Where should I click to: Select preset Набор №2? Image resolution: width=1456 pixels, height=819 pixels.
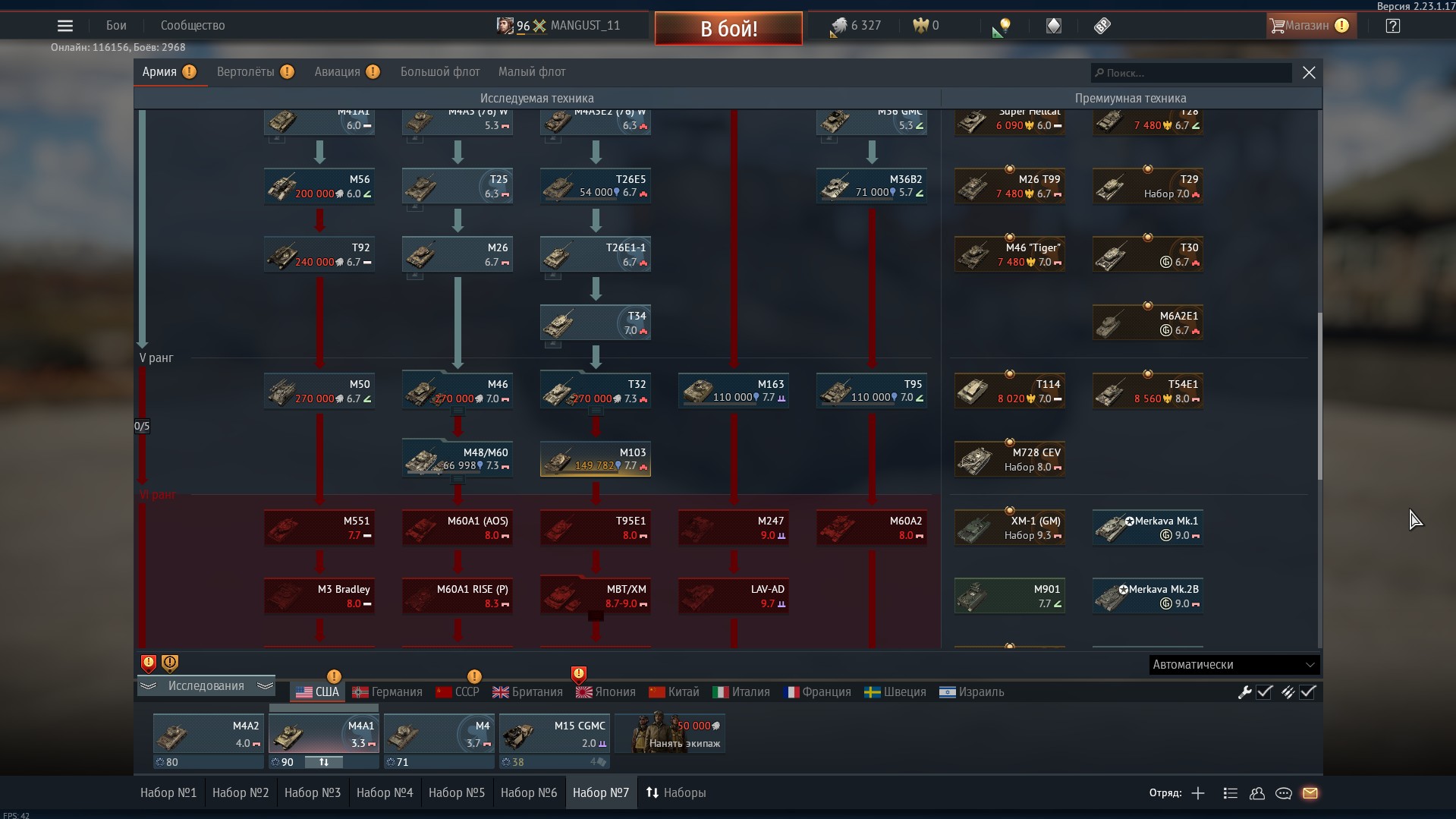click(x=241, y=793)
